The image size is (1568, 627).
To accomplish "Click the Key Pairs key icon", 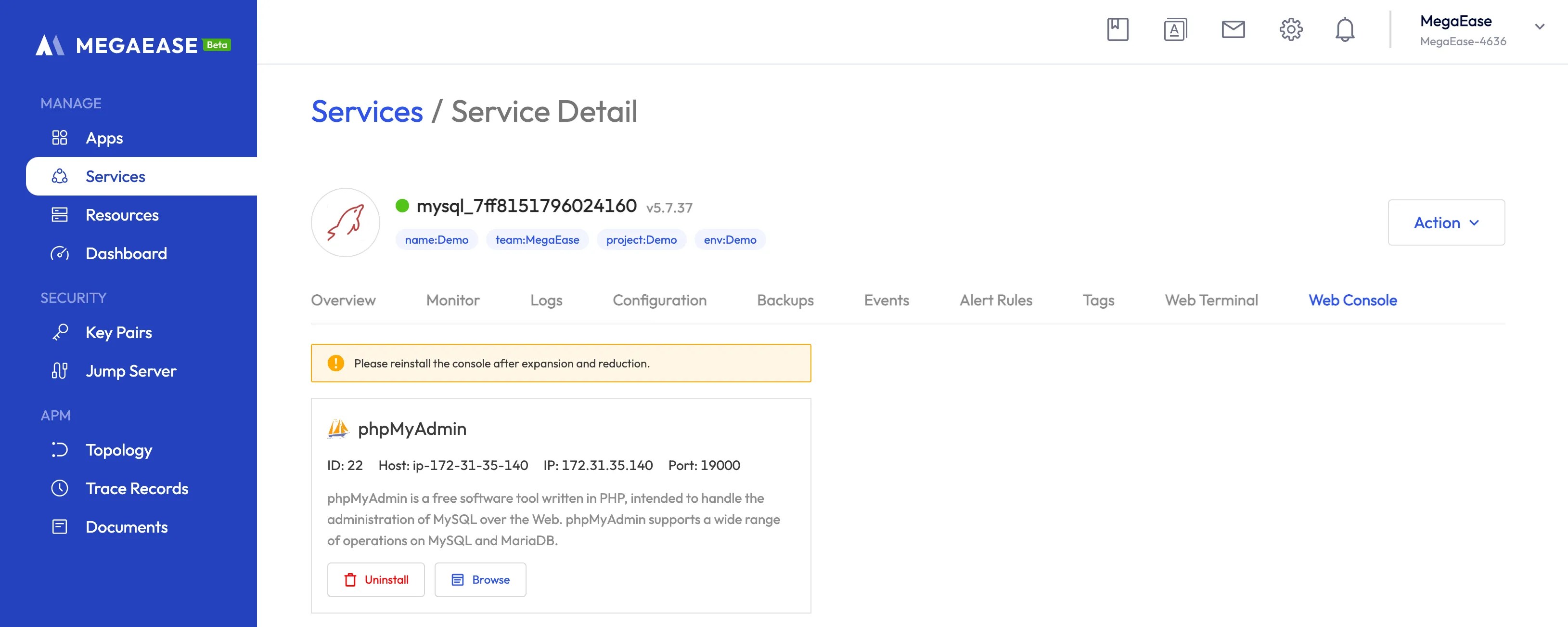I will (60, 332).
